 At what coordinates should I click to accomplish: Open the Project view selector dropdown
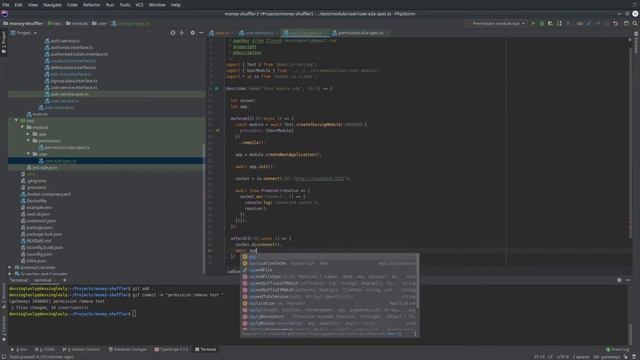pyautogui.click(x=24, y=33)
